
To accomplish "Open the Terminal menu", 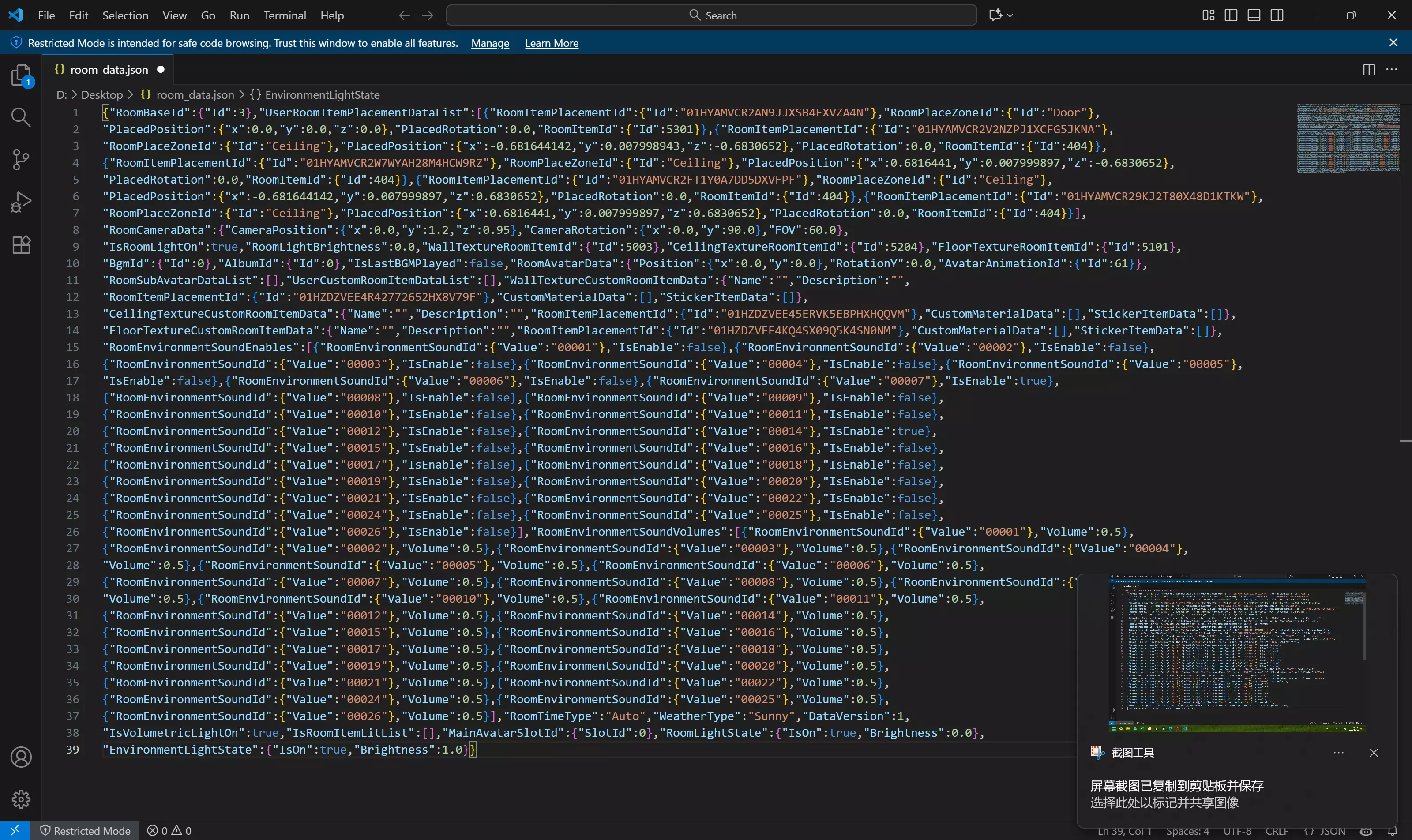I will [284, 15].
